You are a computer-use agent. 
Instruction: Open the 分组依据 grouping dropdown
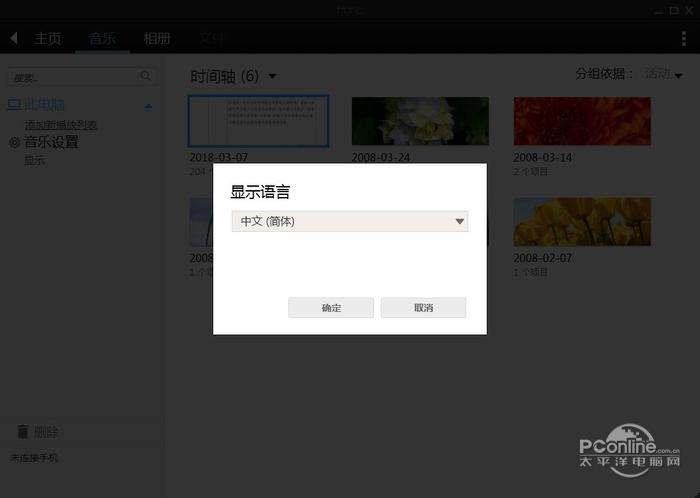point(663,74)
